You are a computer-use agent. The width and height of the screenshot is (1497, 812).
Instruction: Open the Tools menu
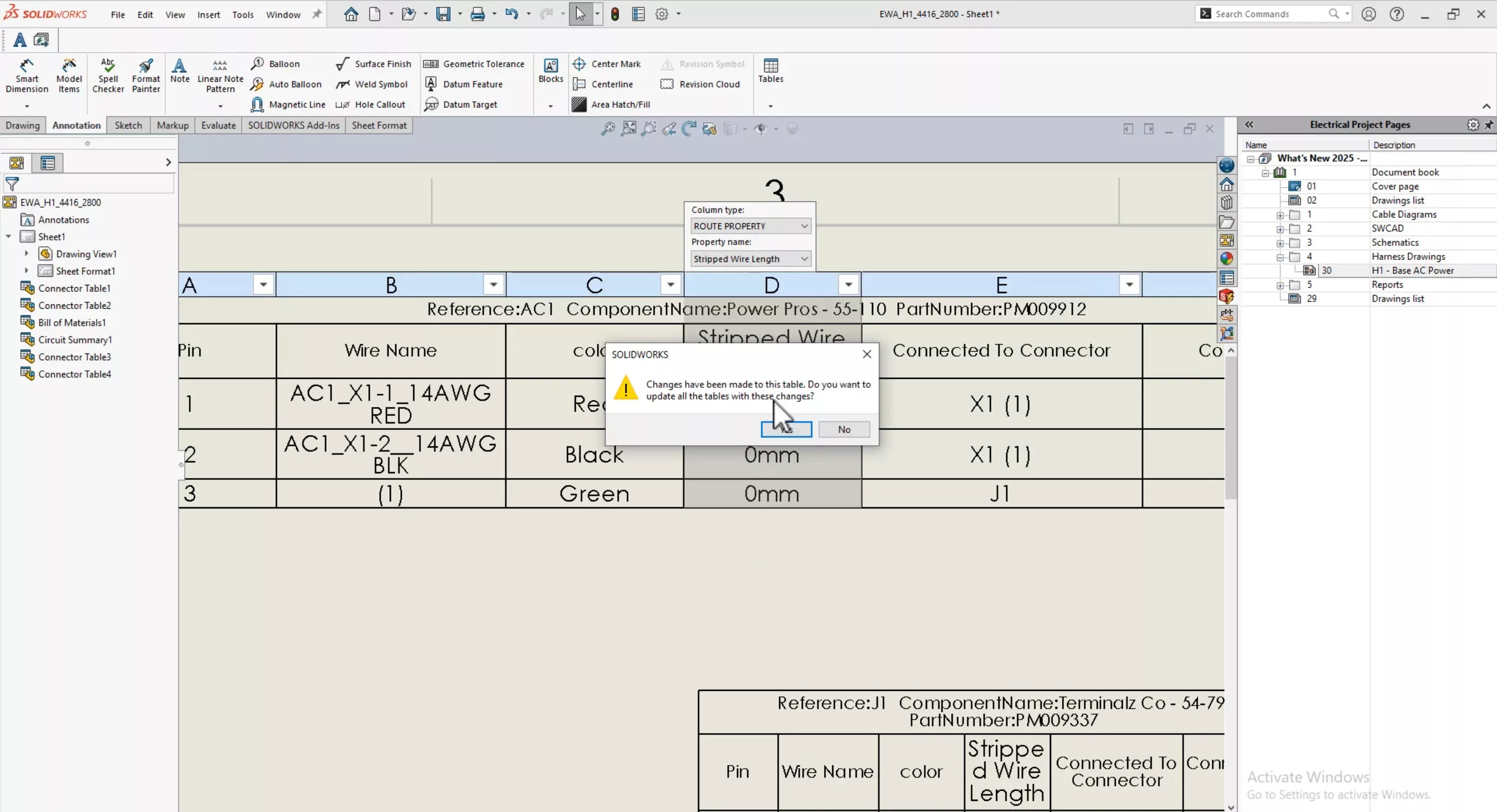(x=243, y=15)
